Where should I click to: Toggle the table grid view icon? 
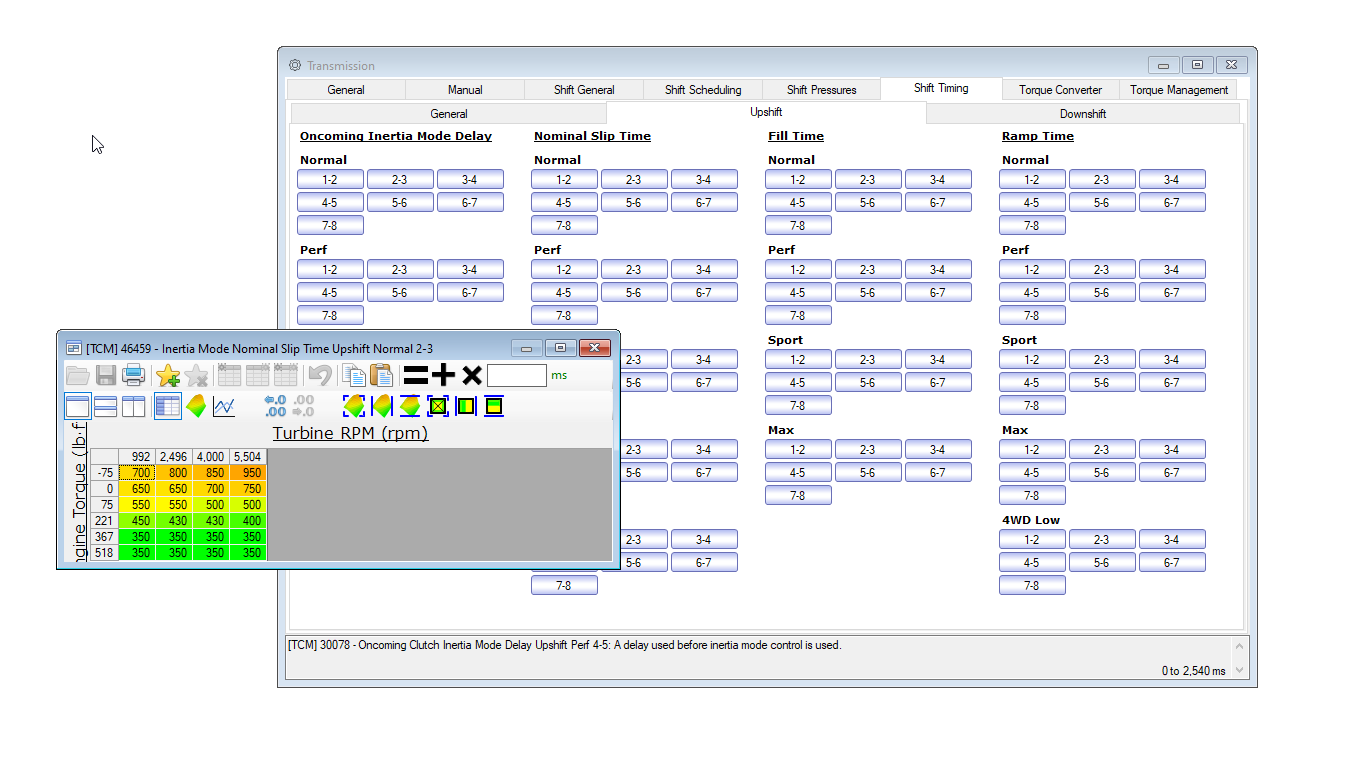168,406
